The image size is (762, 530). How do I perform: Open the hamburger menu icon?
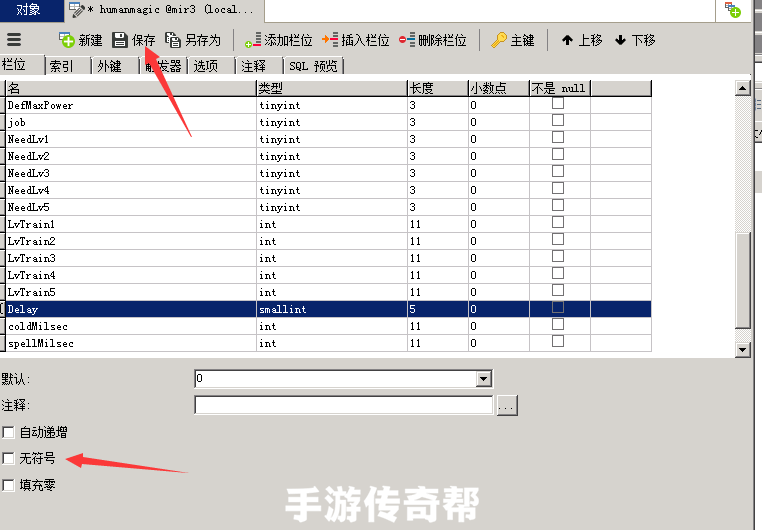[x=14, y=39]
